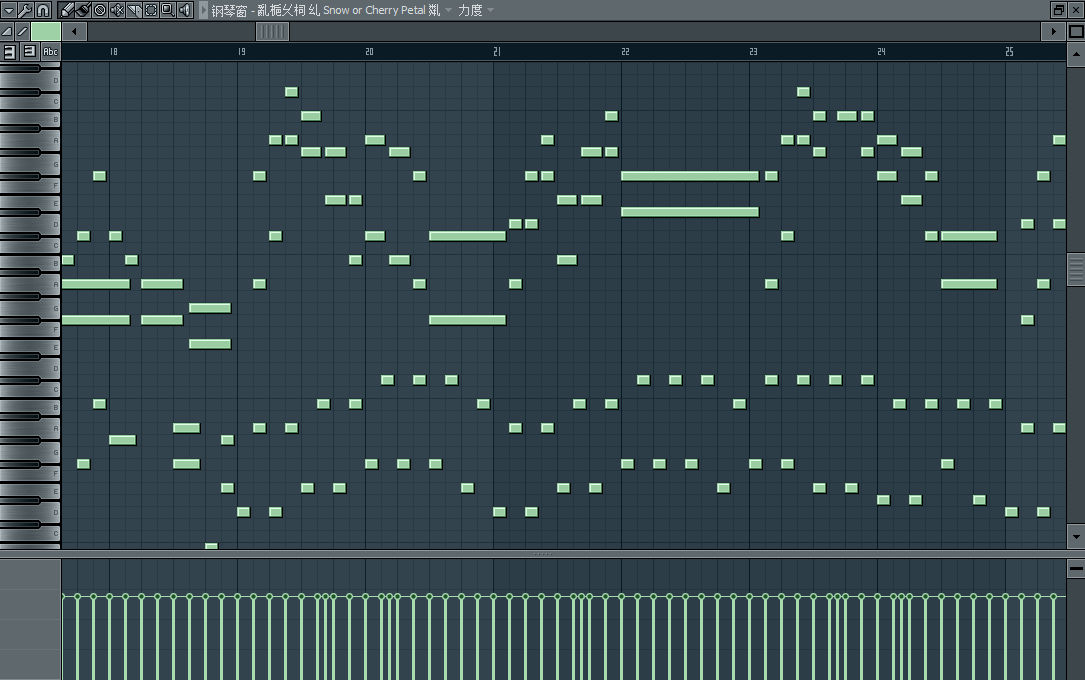Select the Slice tool
This screenshot has height=680, width=1085.
coord(134,10)
